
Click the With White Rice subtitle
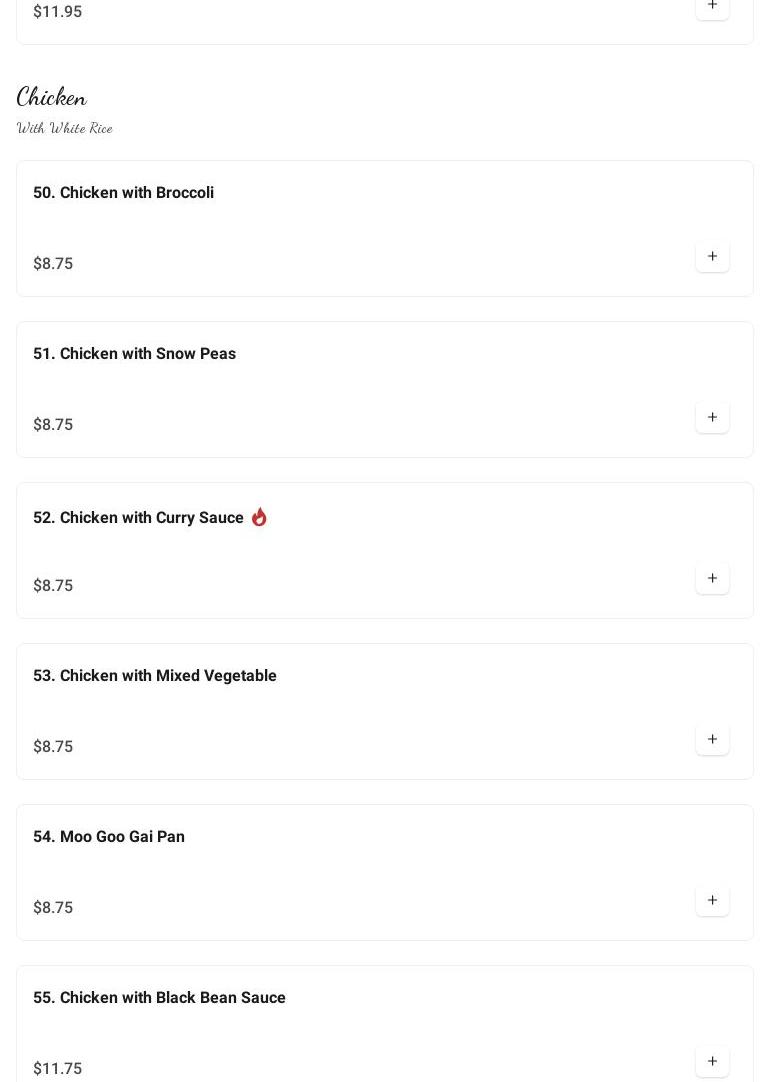65,128
